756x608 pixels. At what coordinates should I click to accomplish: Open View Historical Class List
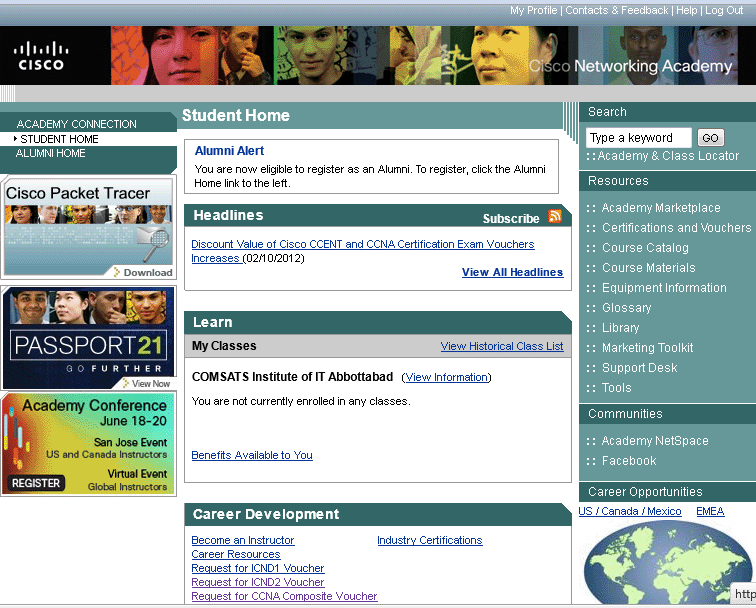point(501,346)
